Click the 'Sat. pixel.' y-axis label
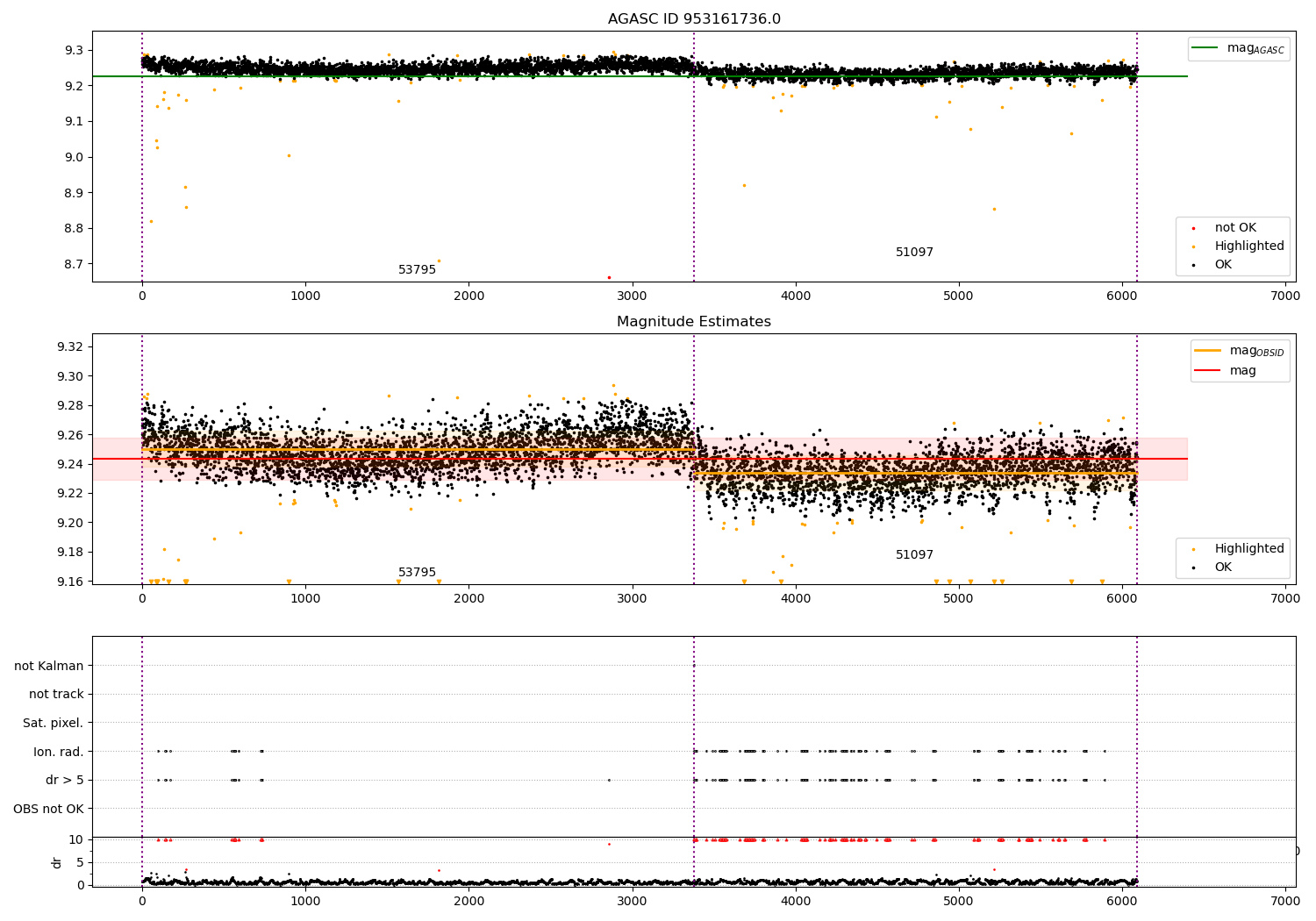Image resolution: width=1316 pixels, height=921 pixels. [x=53, y=724]
